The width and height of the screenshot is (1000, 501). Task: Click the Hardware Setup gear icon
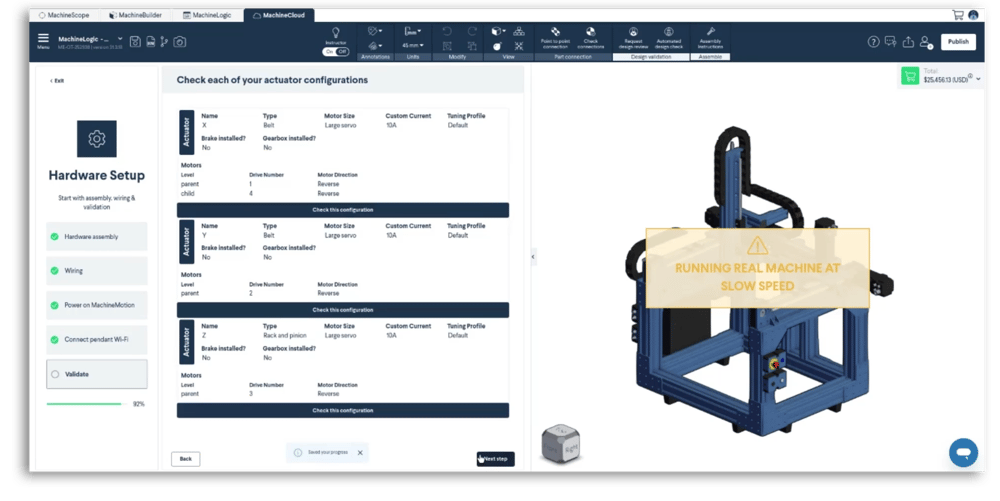(97, 138)
